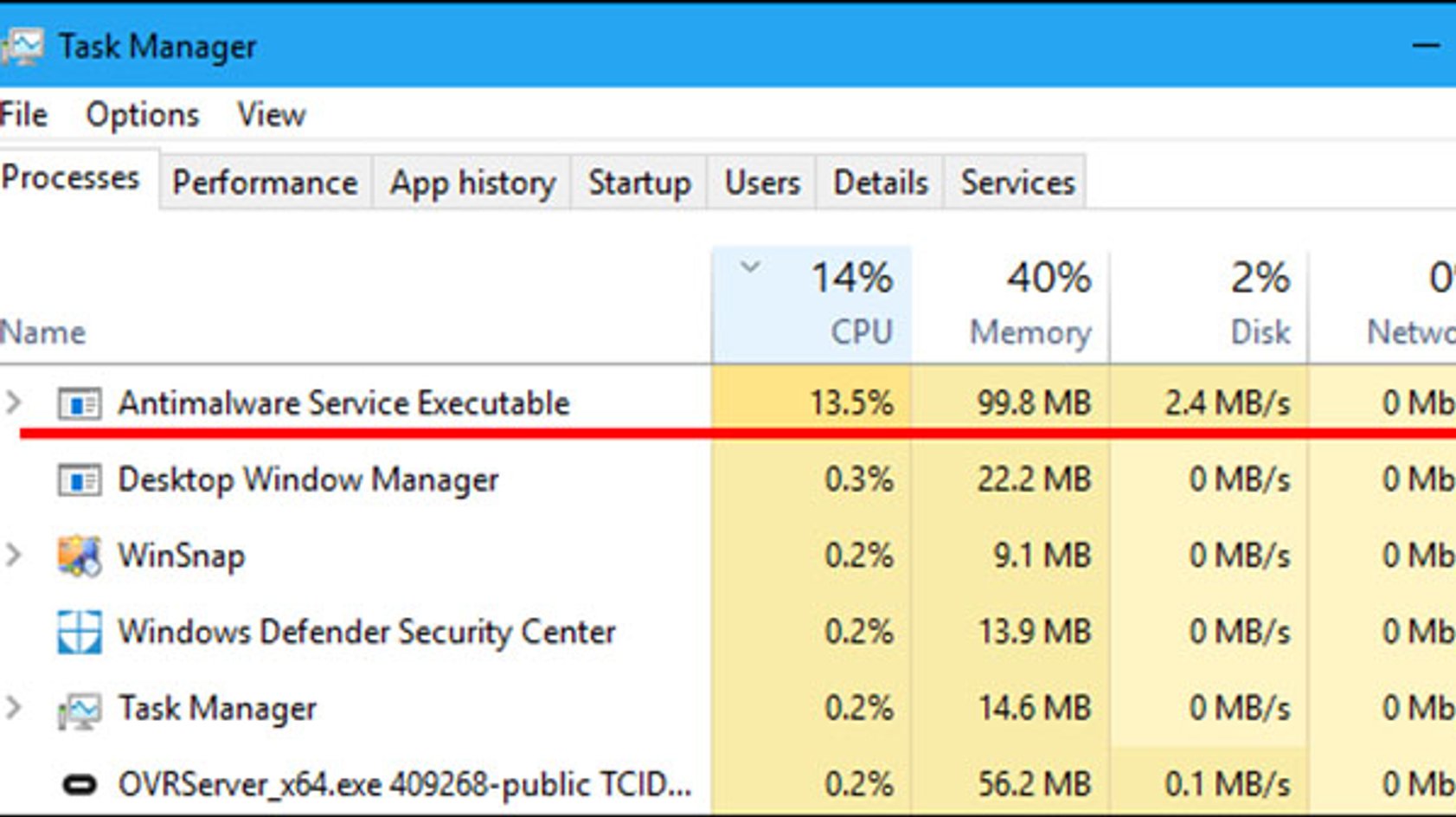Sort by the CPU column header
The width and height of the screenshot is (1456, 817).
coord(811,305)
